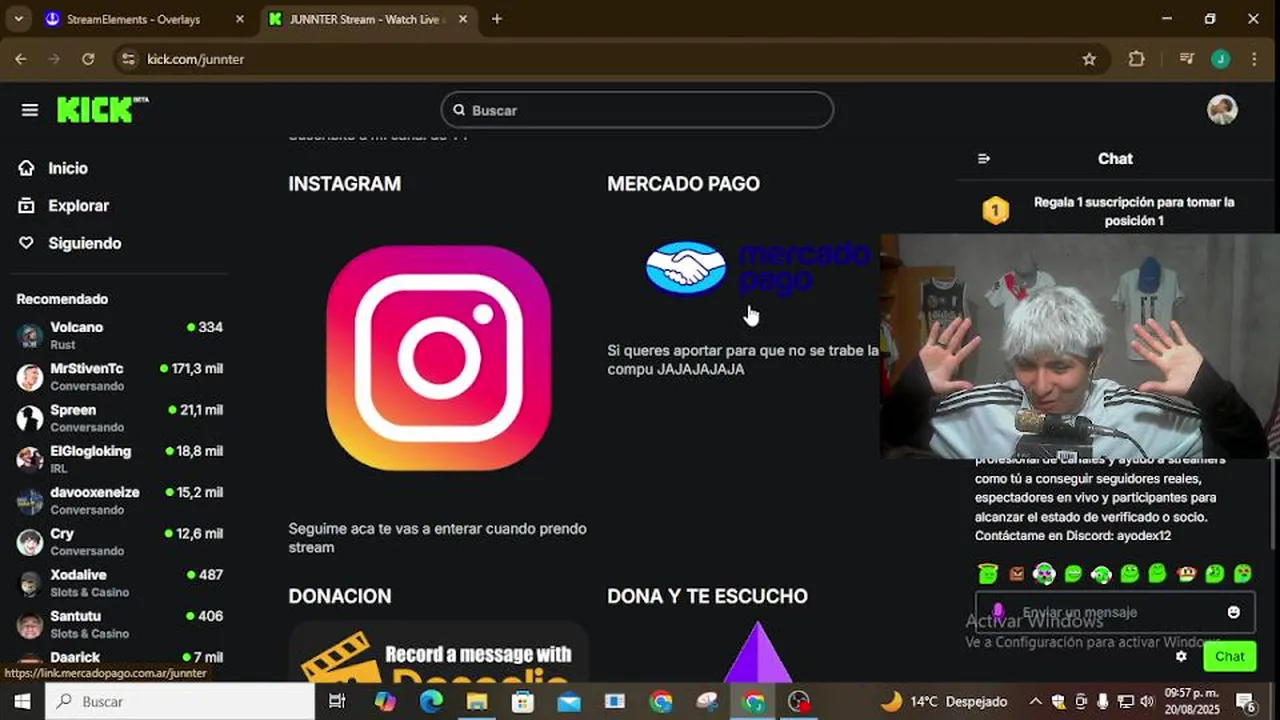Open the emoji picker smiley icon
Screen dimensions: 1280x720
click(1234, 612)
